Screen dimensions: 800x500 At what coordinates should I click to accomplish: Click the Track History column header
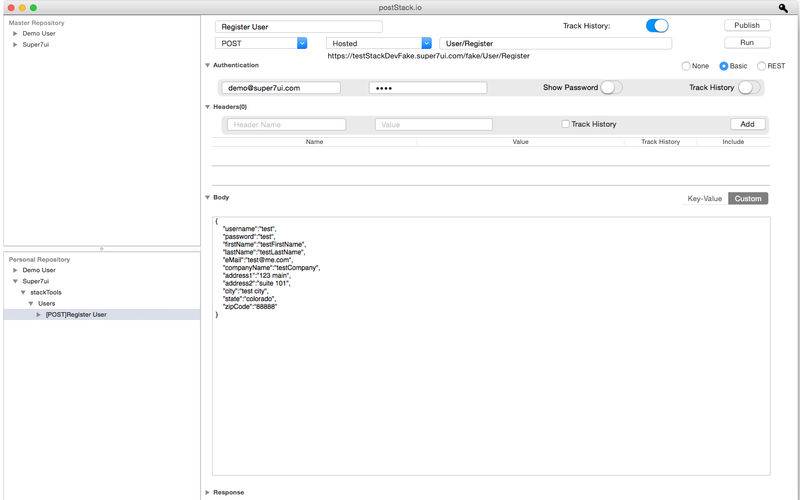point(661,142)
